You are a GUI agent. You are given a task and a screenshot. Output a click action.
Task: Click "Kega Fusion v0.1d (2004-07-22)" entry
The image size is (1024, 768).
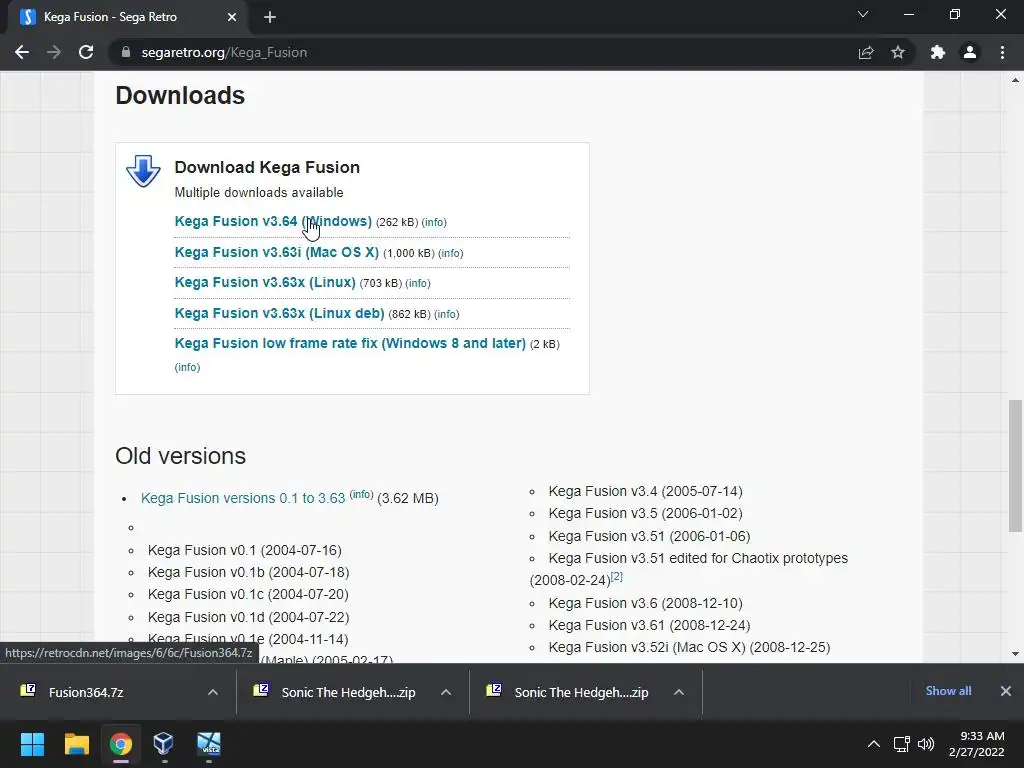tap(248, 617)
